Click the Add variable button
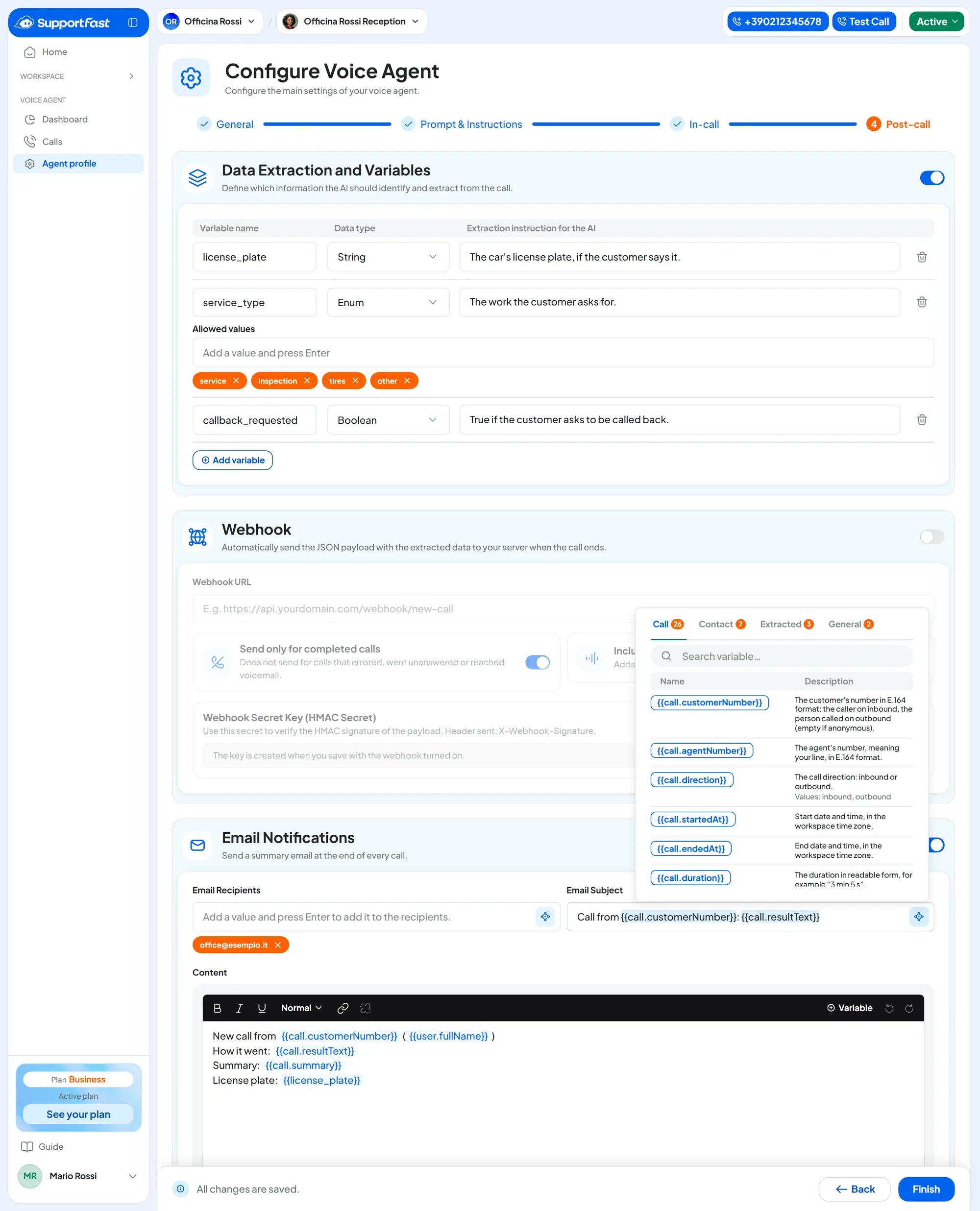Image resolution: width=980 pixels, height=1211 pixels. pos(233,460)
